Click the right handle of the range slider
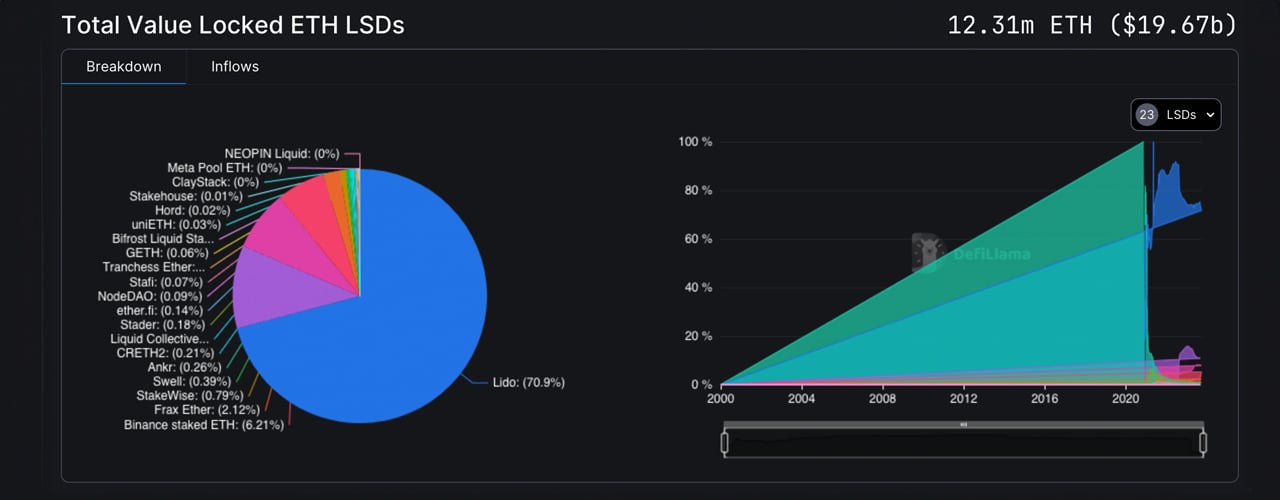 click(1203, 442)
